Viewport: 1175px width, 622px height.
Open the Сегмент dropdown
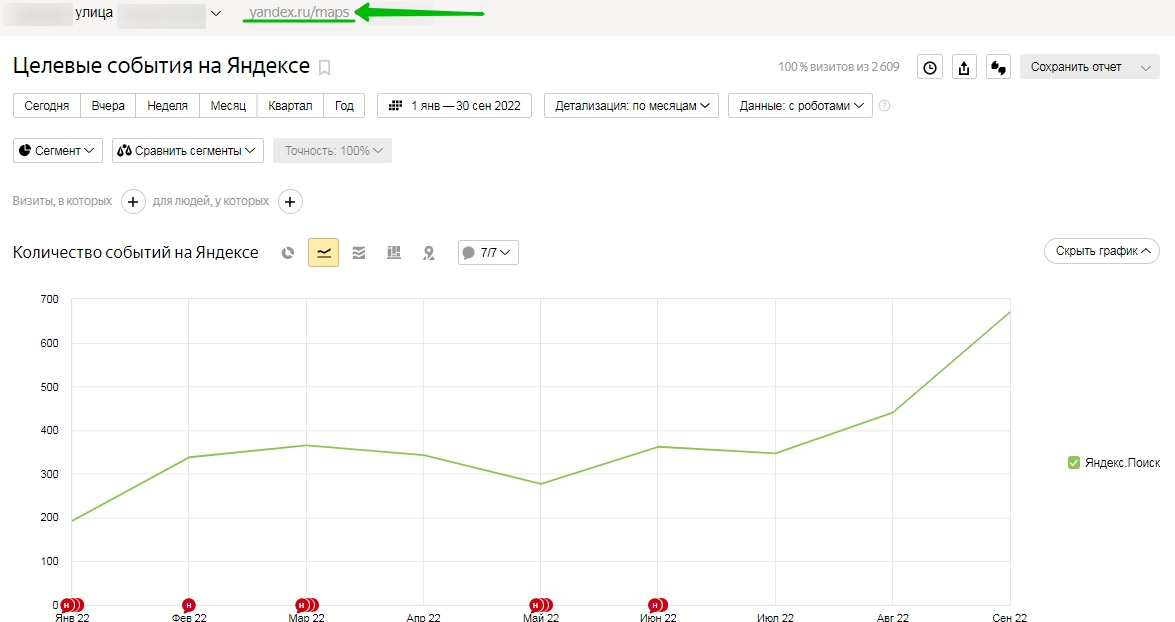pyautogui.click(x=58, y=151)
